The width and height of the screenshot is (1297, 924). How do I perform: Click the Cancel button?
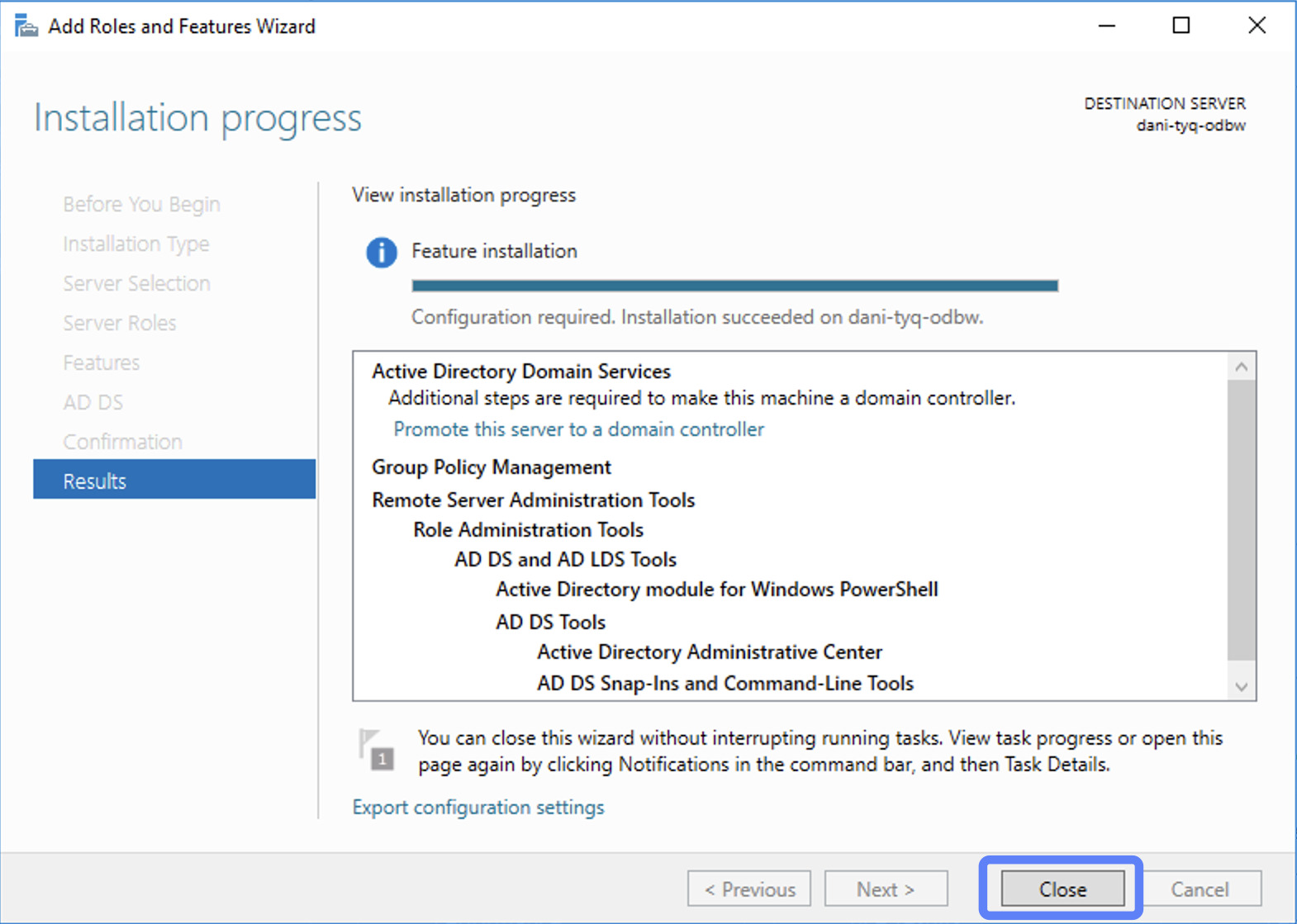pyautogui.click(x=1200, y=889)
